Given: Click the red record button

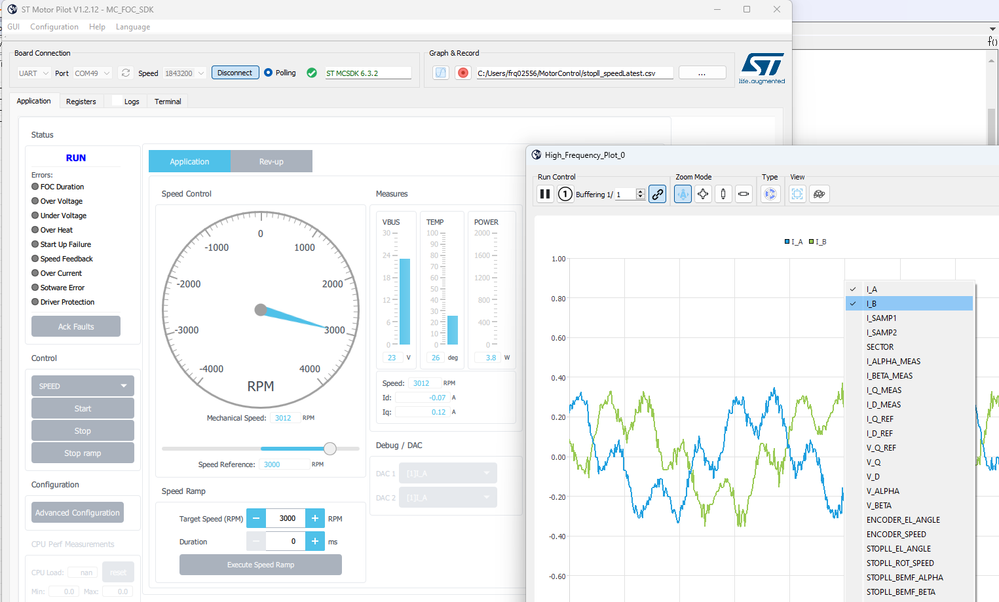Looking at the screenshot, I should pos(463,73).
